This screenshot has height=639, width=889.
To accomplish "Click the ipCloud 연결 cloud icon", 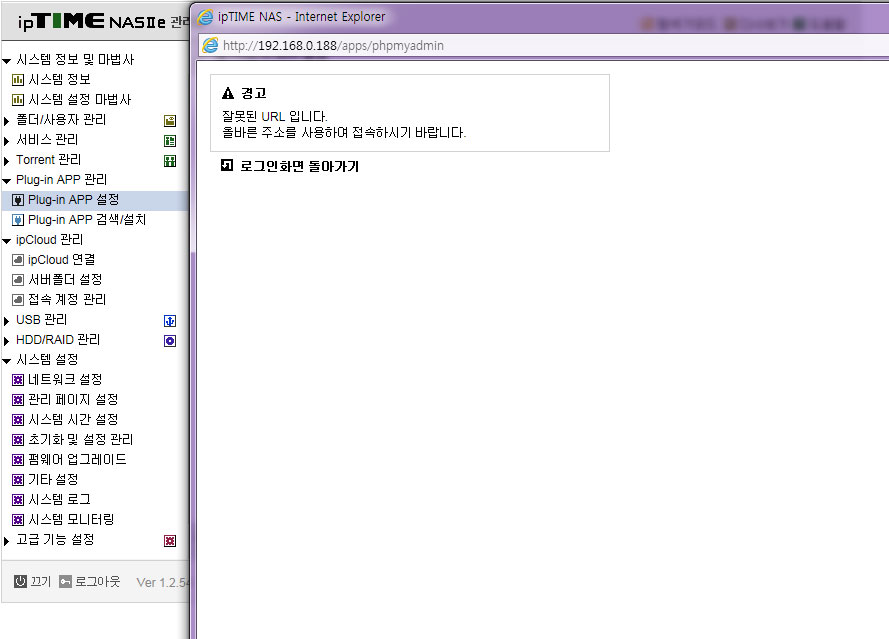I will click(18, 260).
